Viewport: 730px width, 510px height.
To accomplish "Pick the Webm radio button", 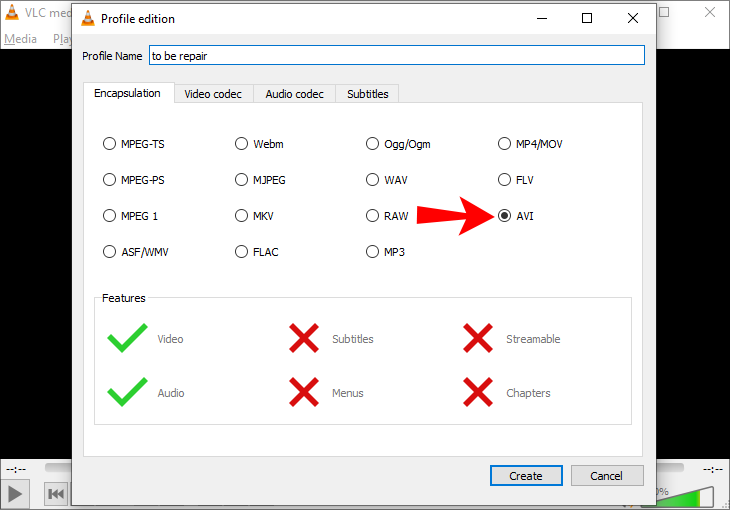I will coord(242,144).
